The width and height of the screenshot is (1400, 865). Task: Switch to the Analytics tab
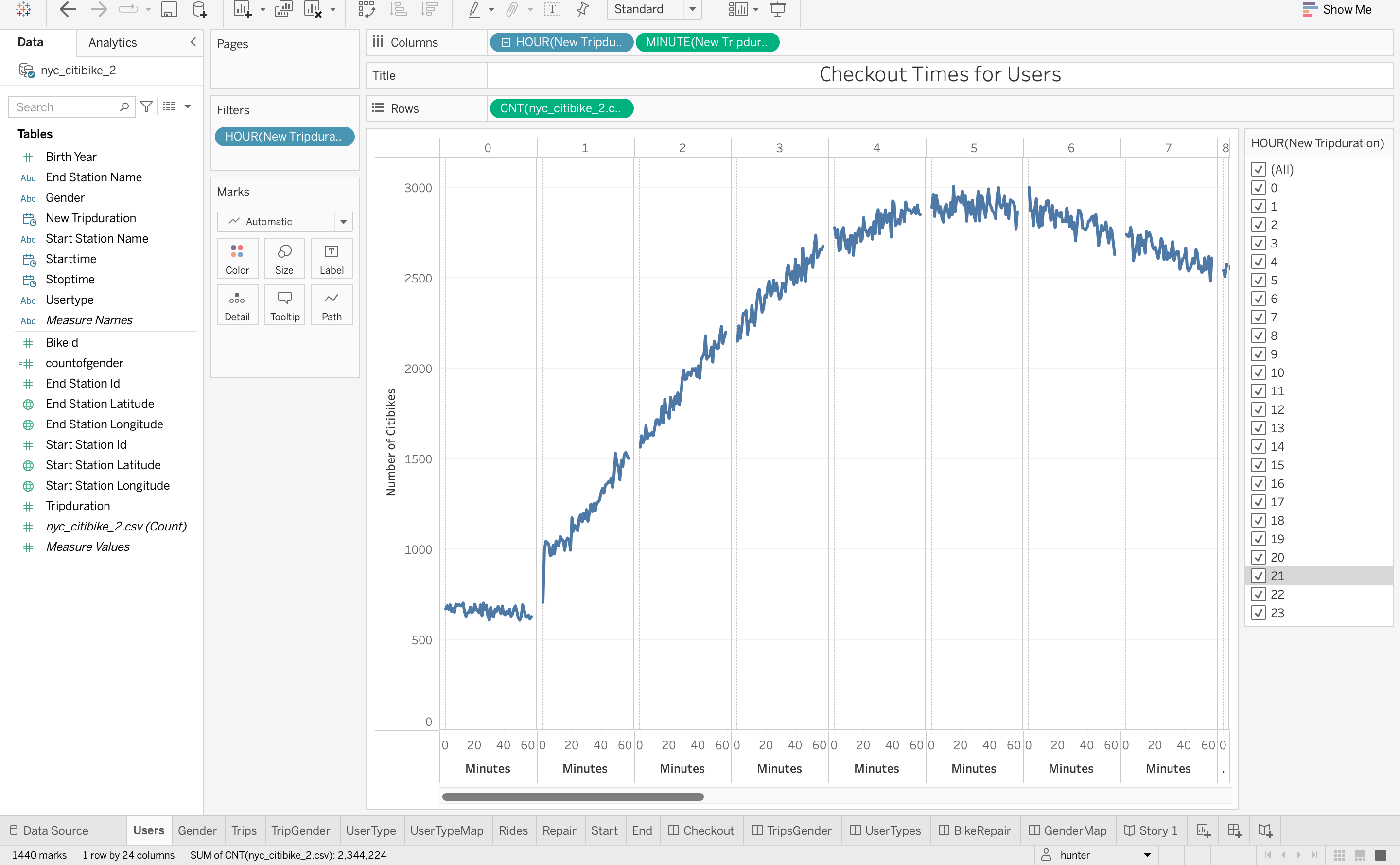(x=112, y=42)
